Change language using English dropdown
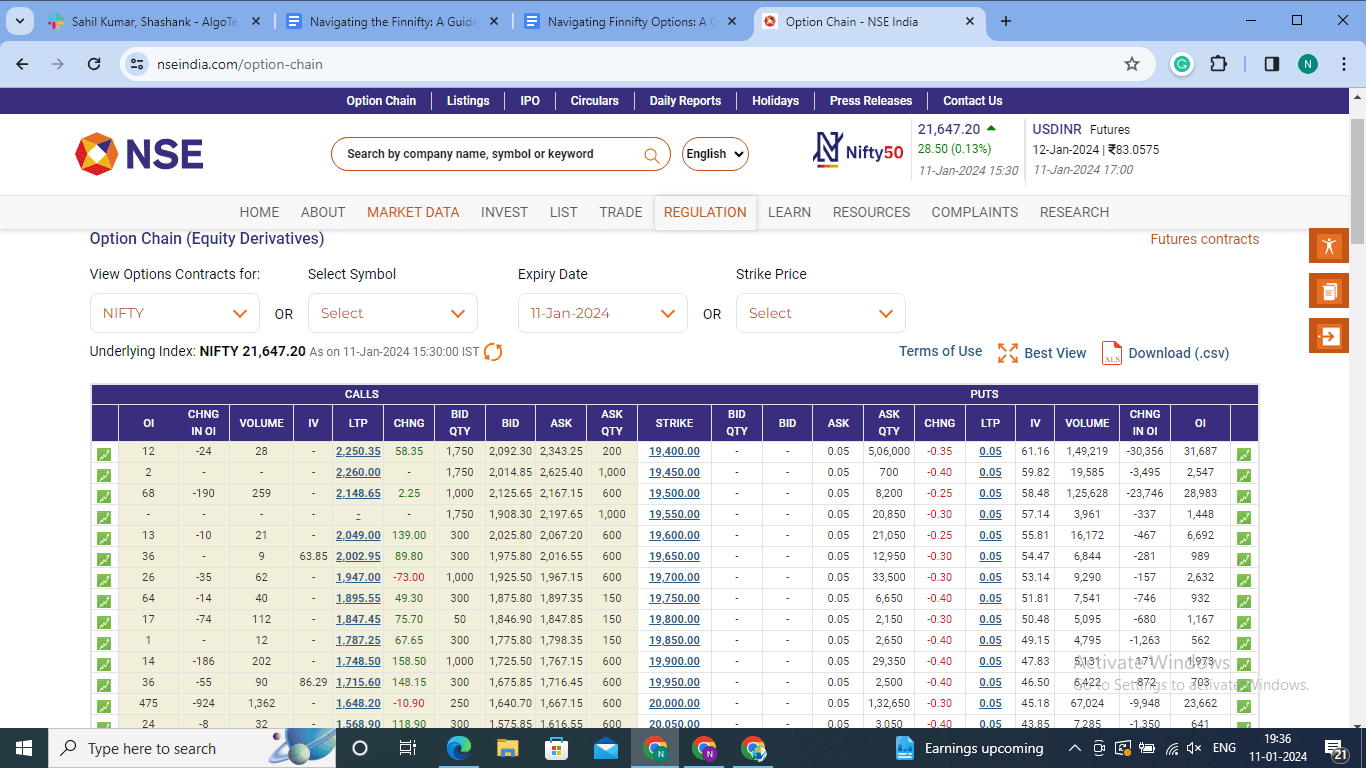 [x=715, y=154]
